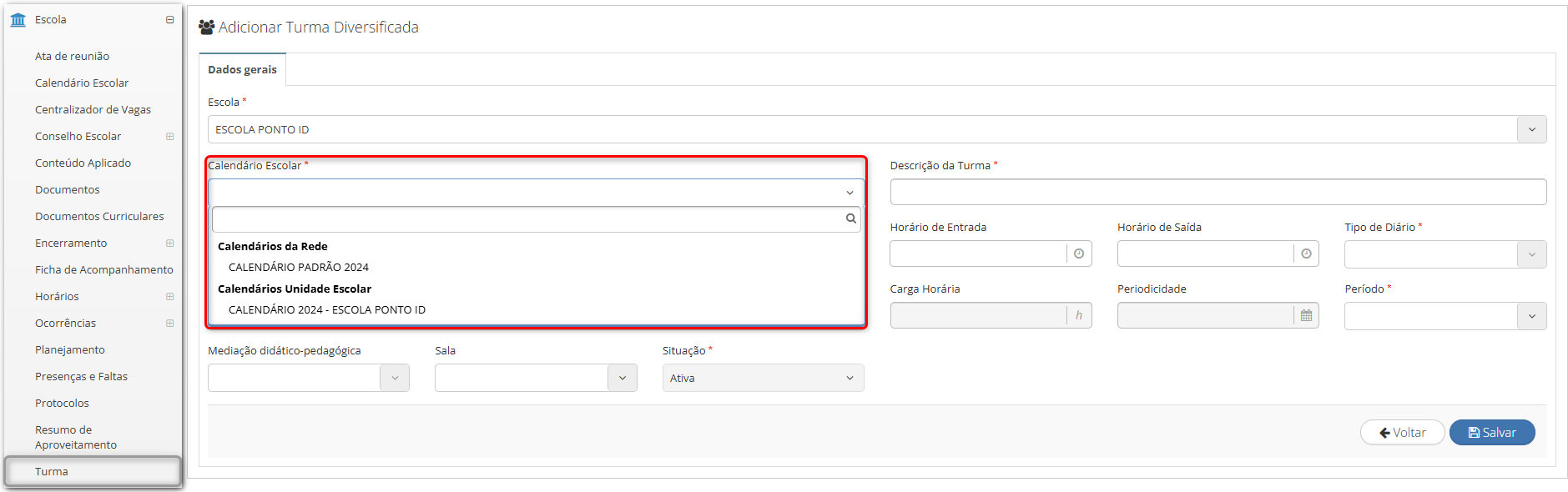Expand the Ocorrências submenu
This screenshot has width=1568, height=492.
169,323
